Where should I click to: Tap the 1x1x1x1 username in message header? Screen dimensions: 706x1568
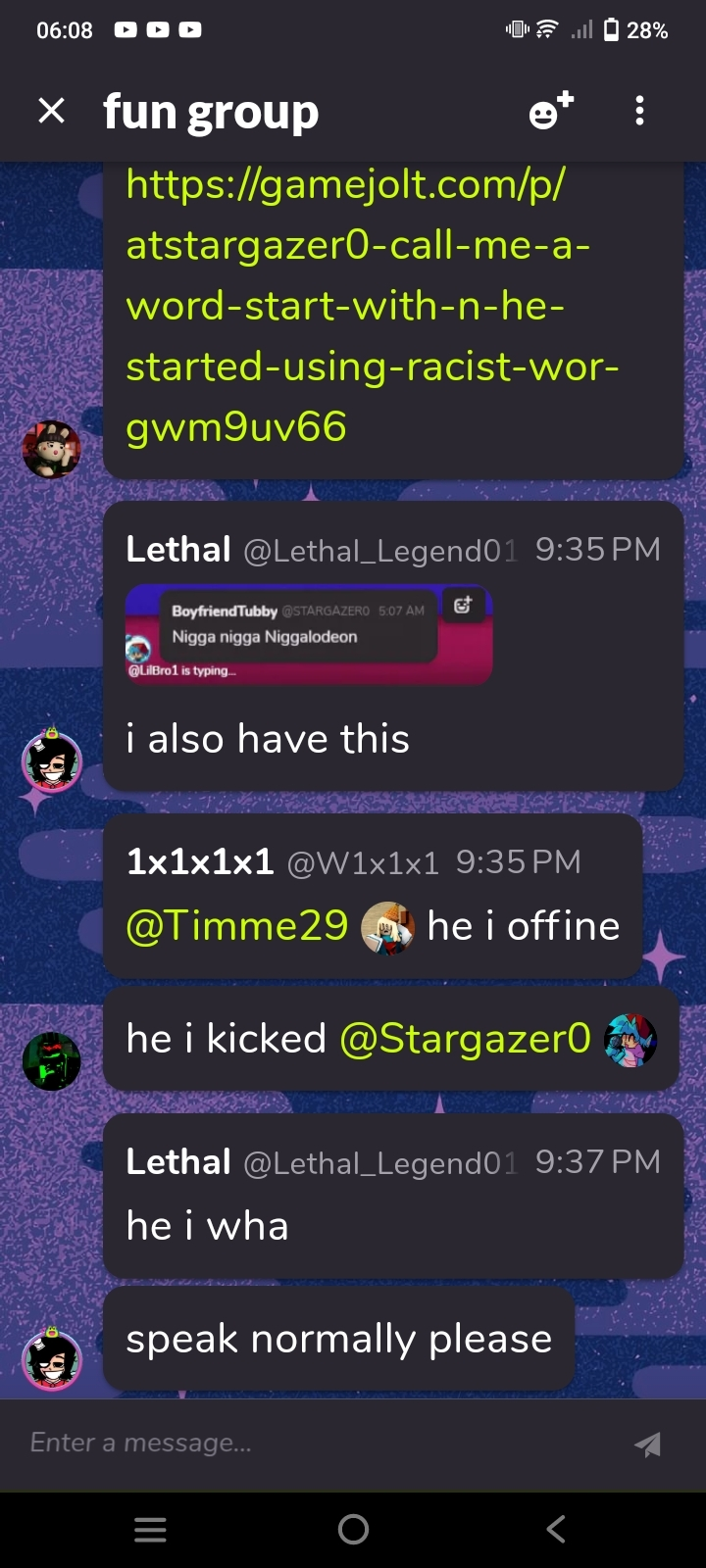tap(200, 862)
